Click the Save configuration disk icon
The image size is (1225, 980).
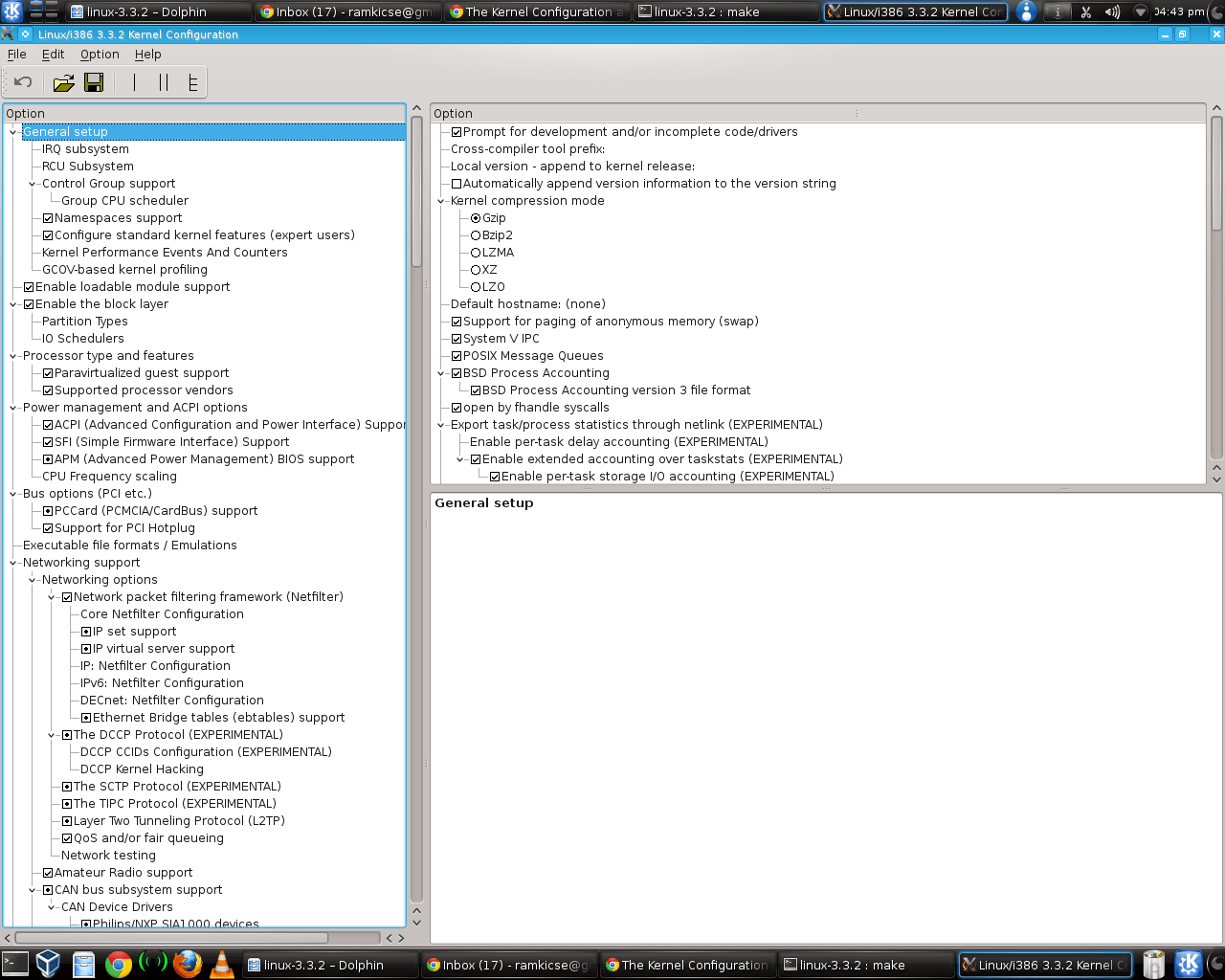(x=94, y=82)
